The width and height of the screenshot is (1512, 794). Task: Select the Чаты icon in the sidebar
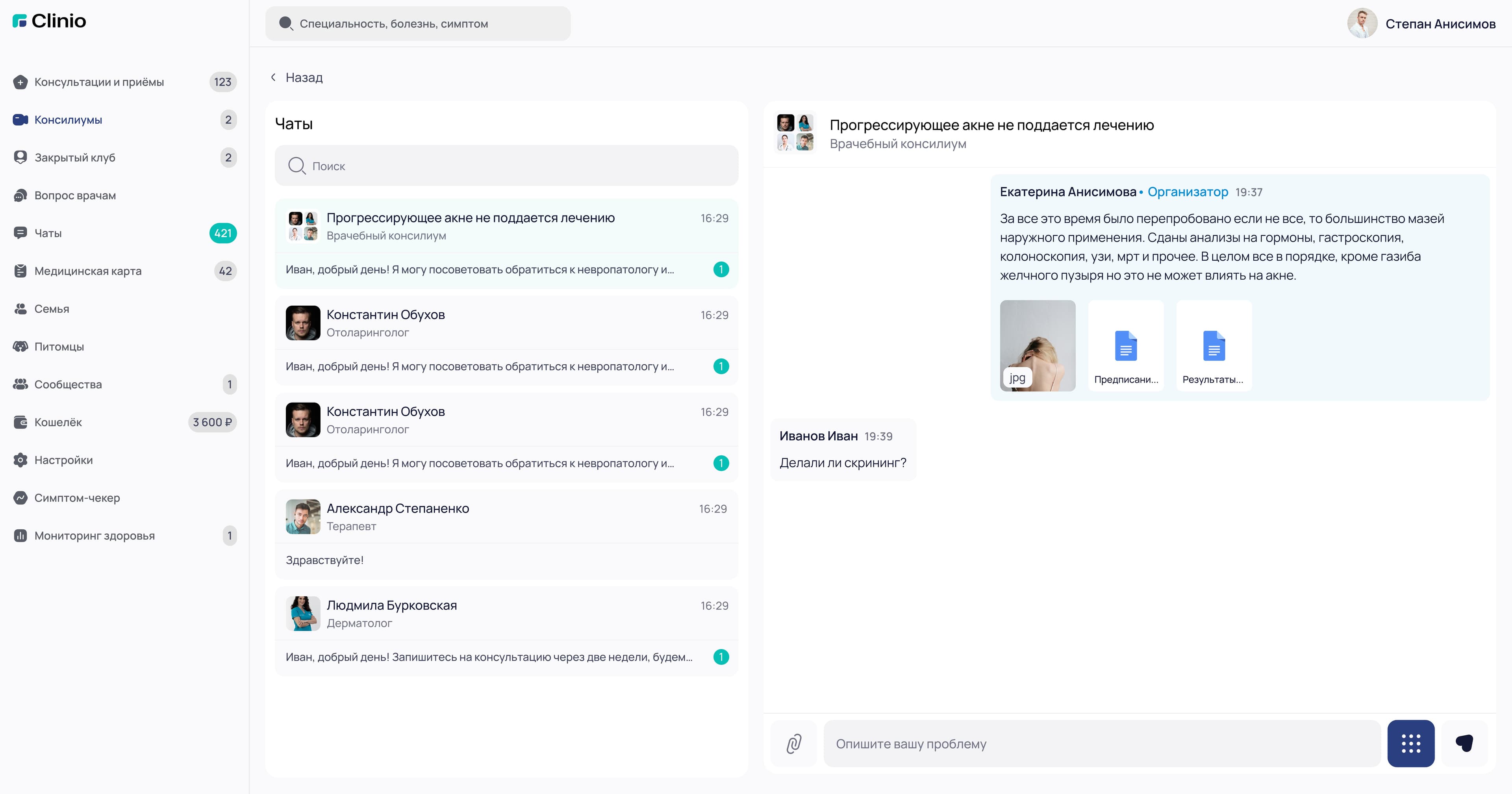pyautogui.click(x=20, y=232)
